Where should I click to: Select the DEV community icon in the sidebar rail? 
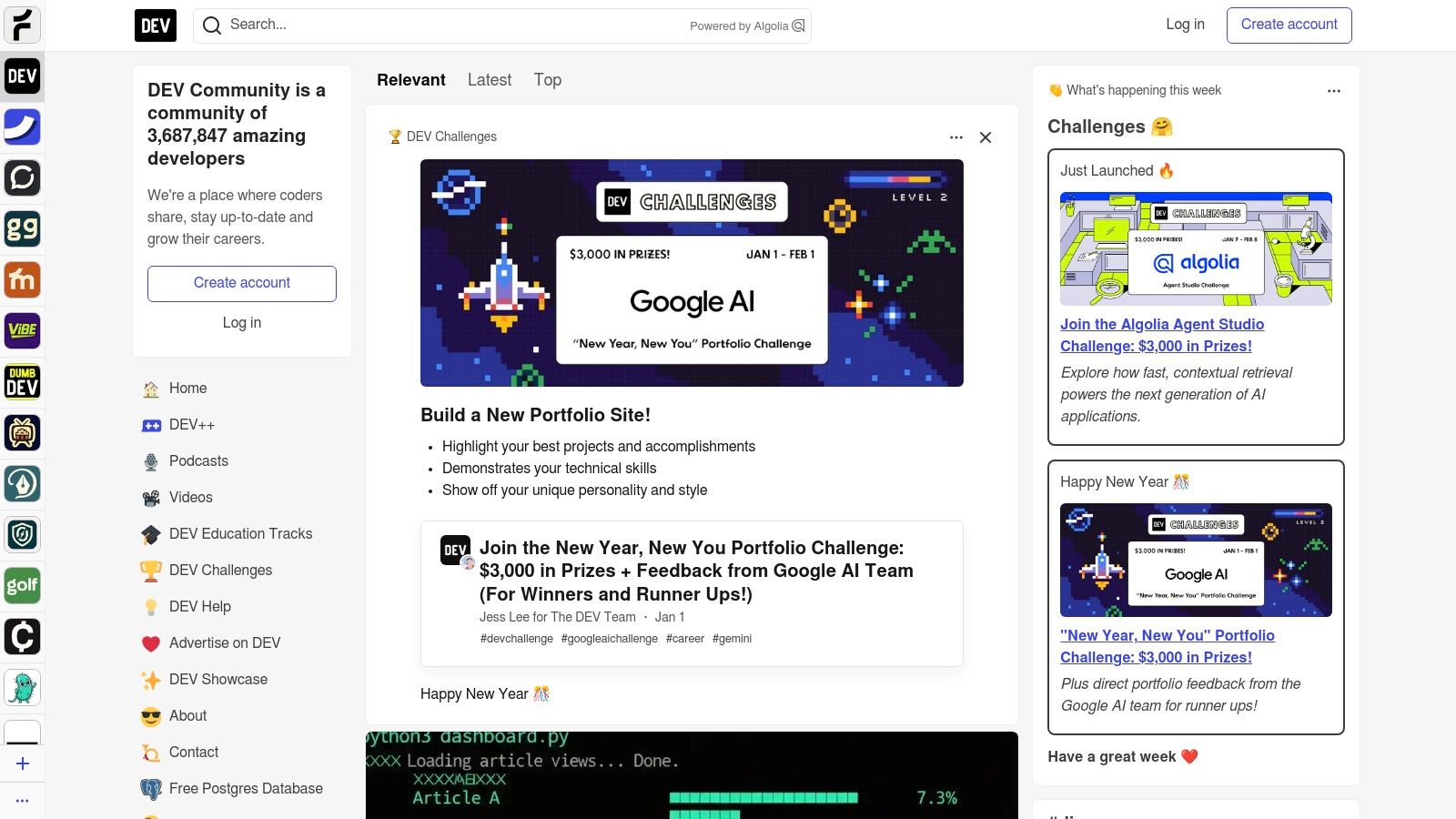click(x=23, y=77)
